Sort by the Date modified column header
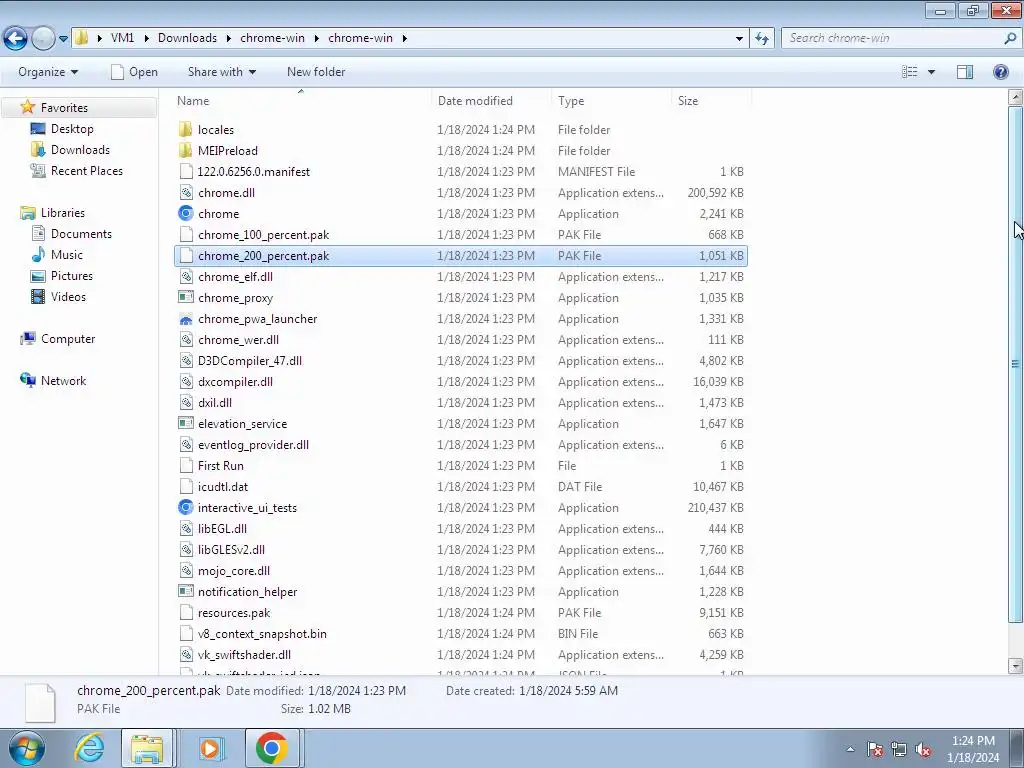1024x768 pixels. (x=475, y=101)
